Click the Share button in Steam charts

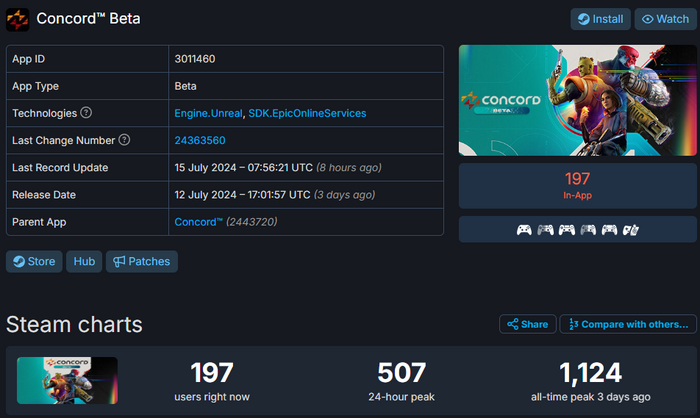pyautogui.click(x=527, y=324)
